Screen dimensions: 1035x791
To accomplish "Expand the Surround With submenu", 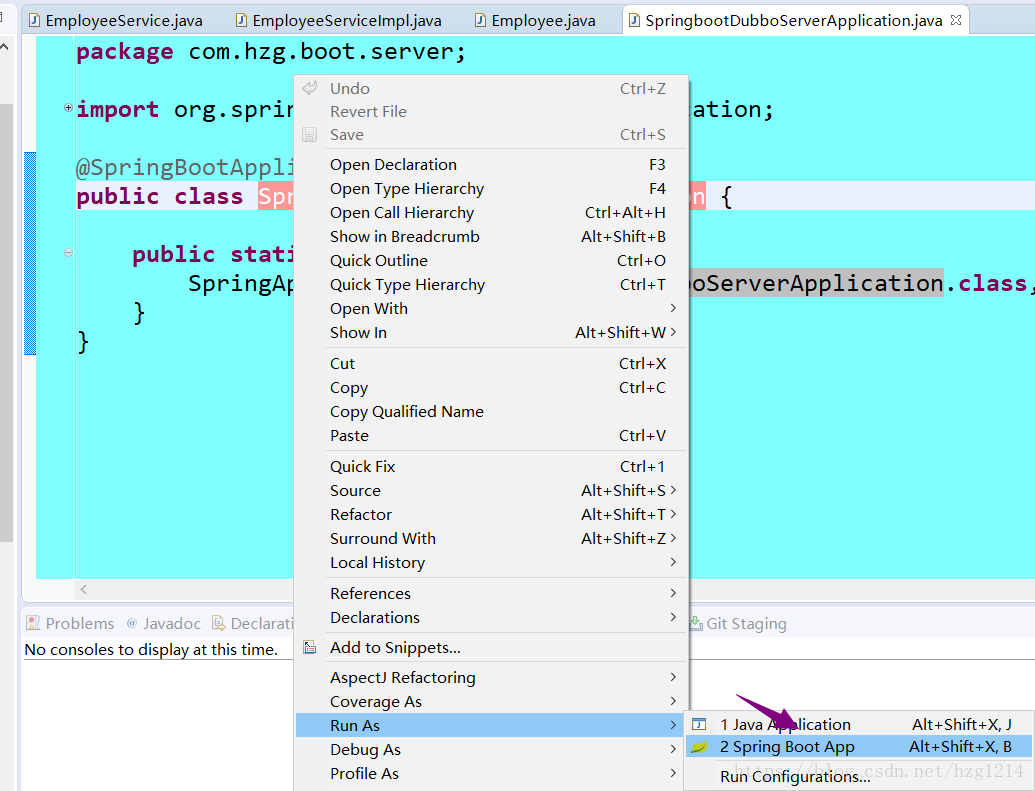I will click(492, 539).
